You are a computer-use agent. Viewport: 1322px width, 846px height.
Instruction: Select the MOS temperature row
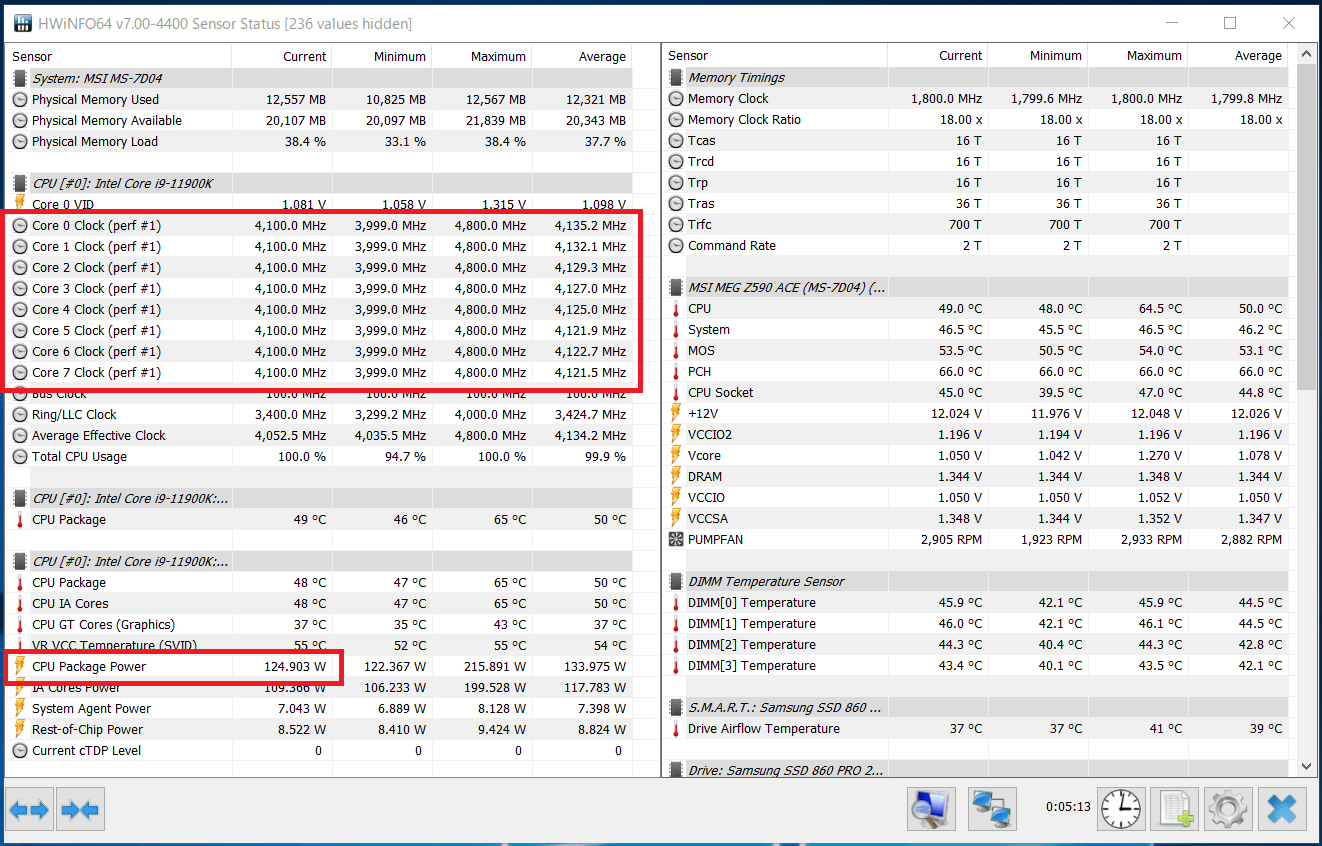(x=975, y=350)
